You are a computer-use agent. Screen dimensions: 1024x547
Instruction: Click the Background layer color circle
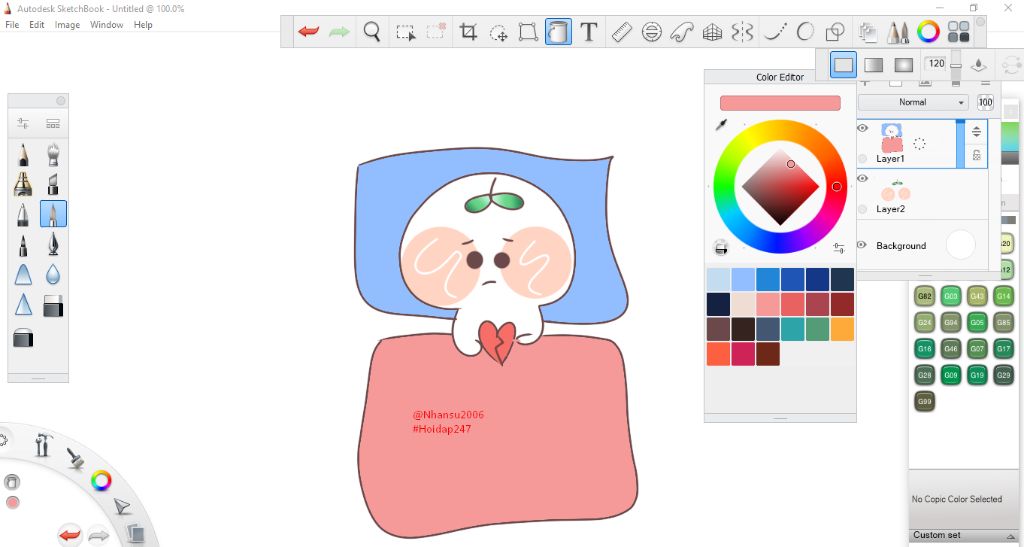[x=960, y=245]
